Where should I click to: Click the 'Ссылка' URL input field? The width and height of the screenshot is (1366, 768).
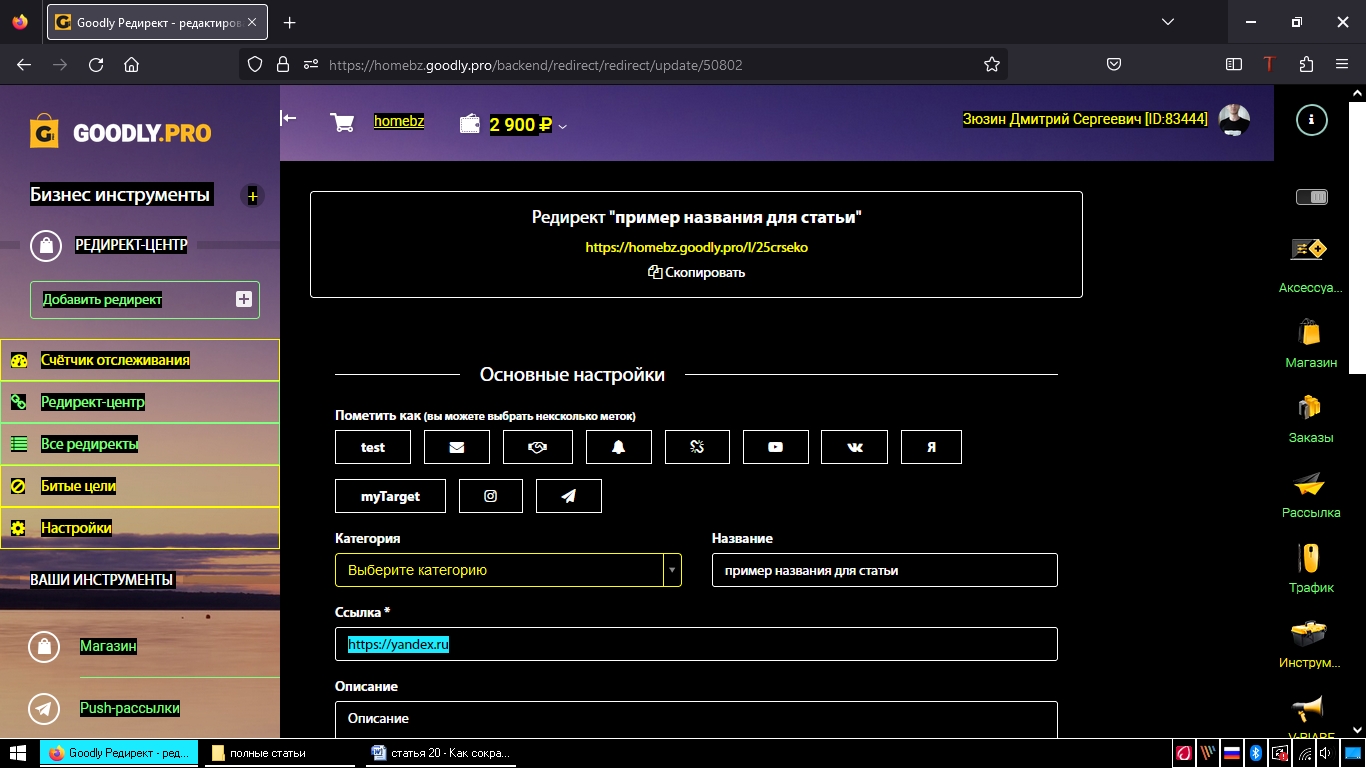696,645
